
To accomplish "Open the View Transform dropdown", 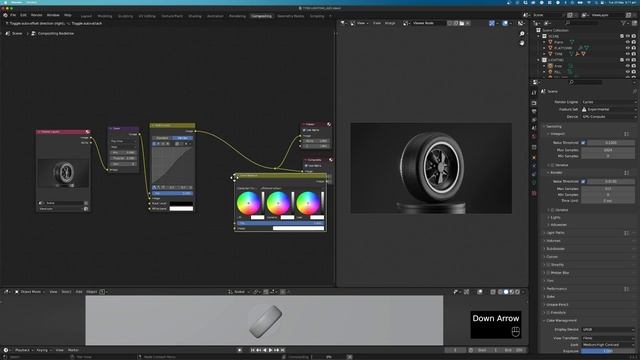I will click(x=609, y=338).
